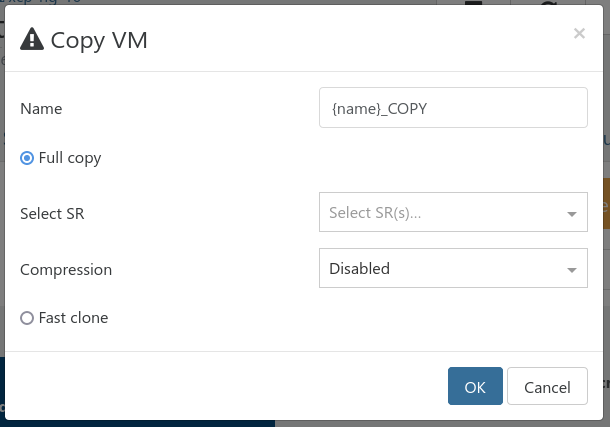Click the arrow on the Select SR box
The width and height of the screenshot is (610, 427).
(x=572, y=213)
